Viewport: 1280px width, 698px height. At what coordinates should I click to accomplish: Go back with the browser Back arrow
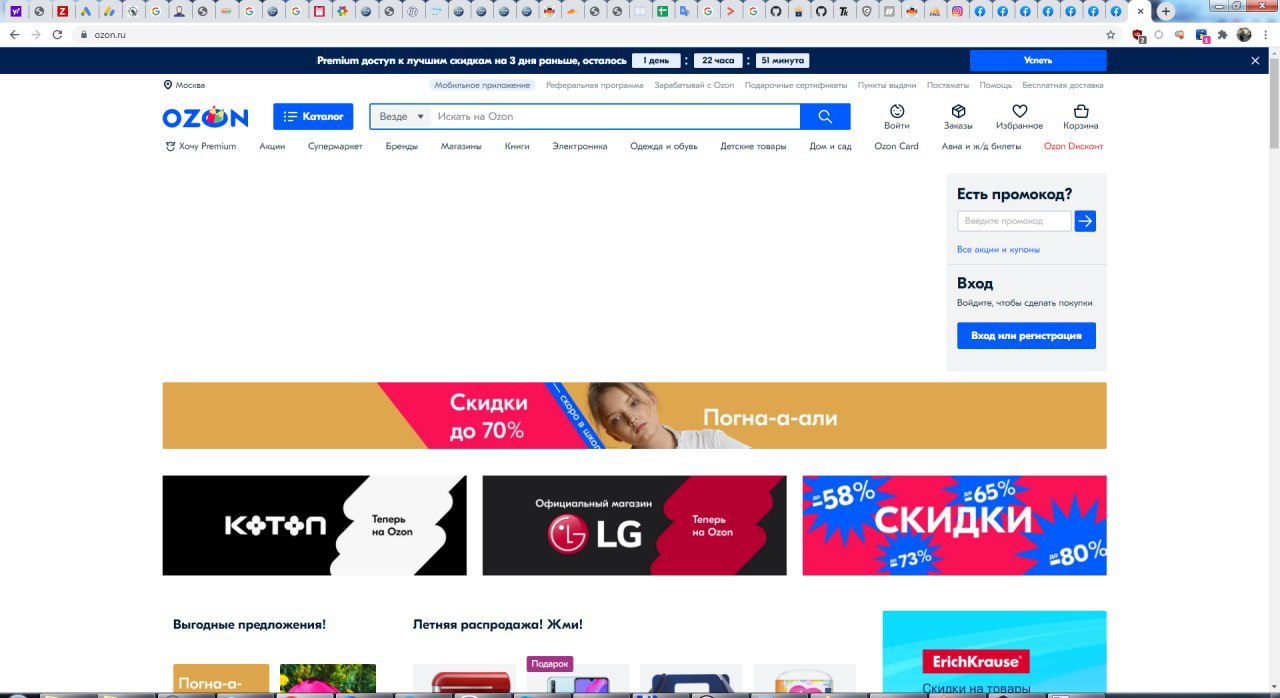pos(14,34)
